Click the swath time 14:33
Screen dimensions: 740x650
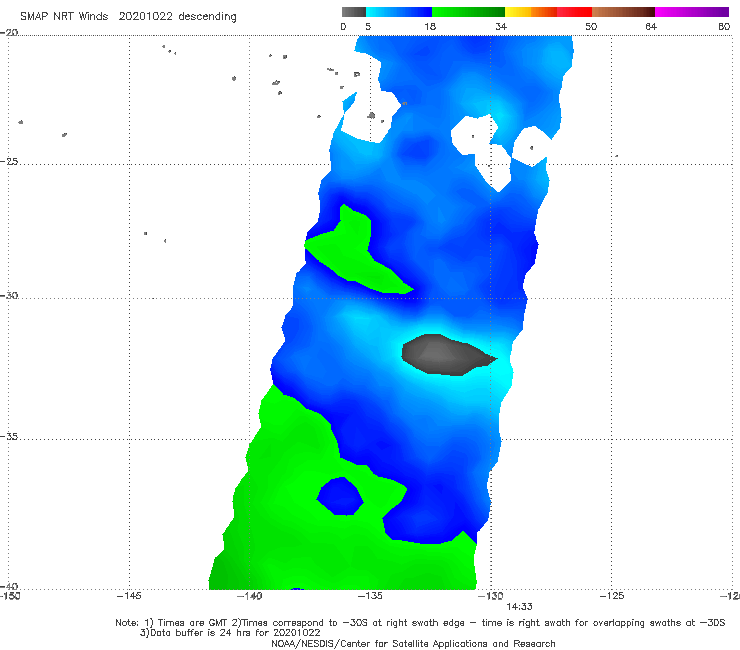coord(520,607)
